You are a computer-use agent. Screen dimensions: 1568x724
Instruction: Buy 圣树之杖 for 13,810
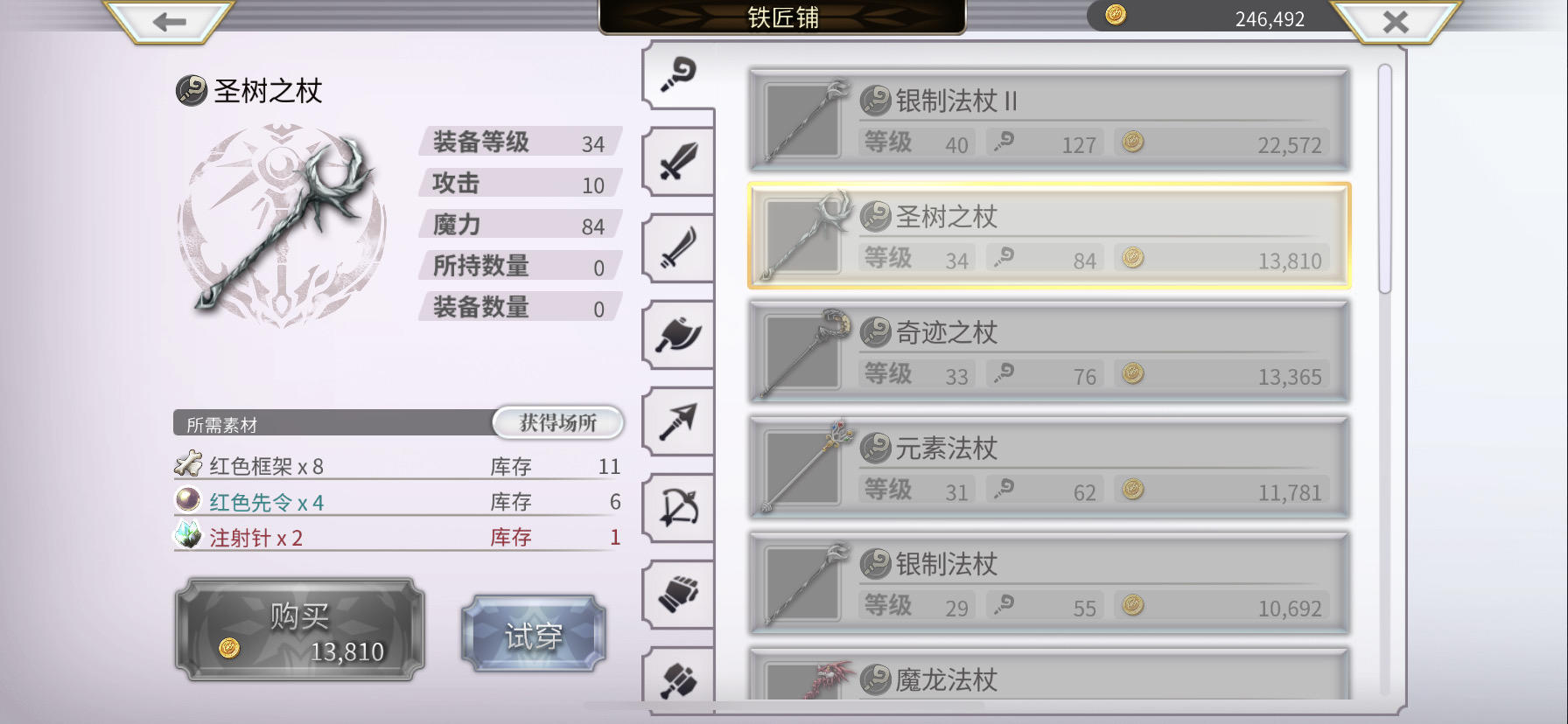coord(300,630)
